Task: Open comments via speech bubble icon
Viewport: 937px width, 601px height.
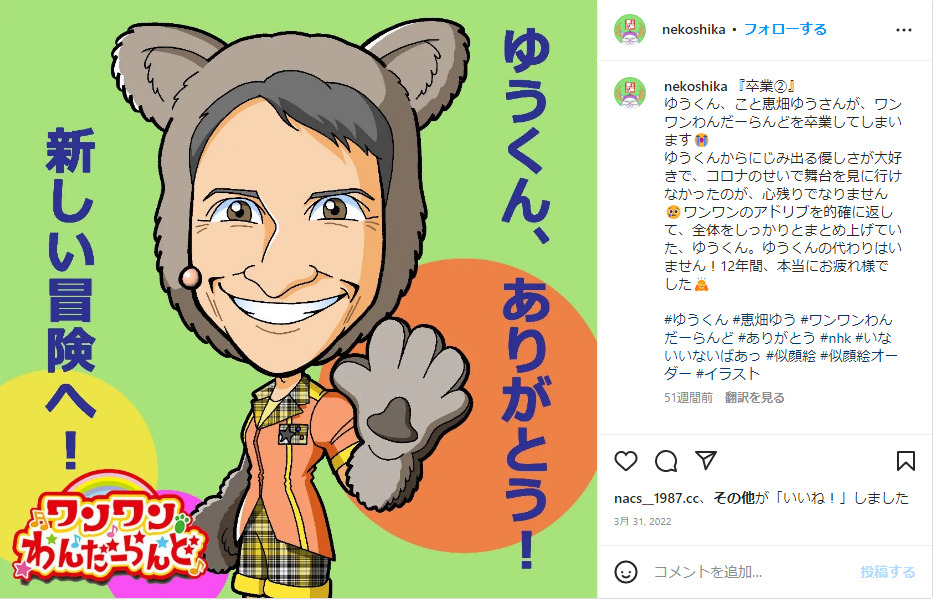Action: point(666,461)
